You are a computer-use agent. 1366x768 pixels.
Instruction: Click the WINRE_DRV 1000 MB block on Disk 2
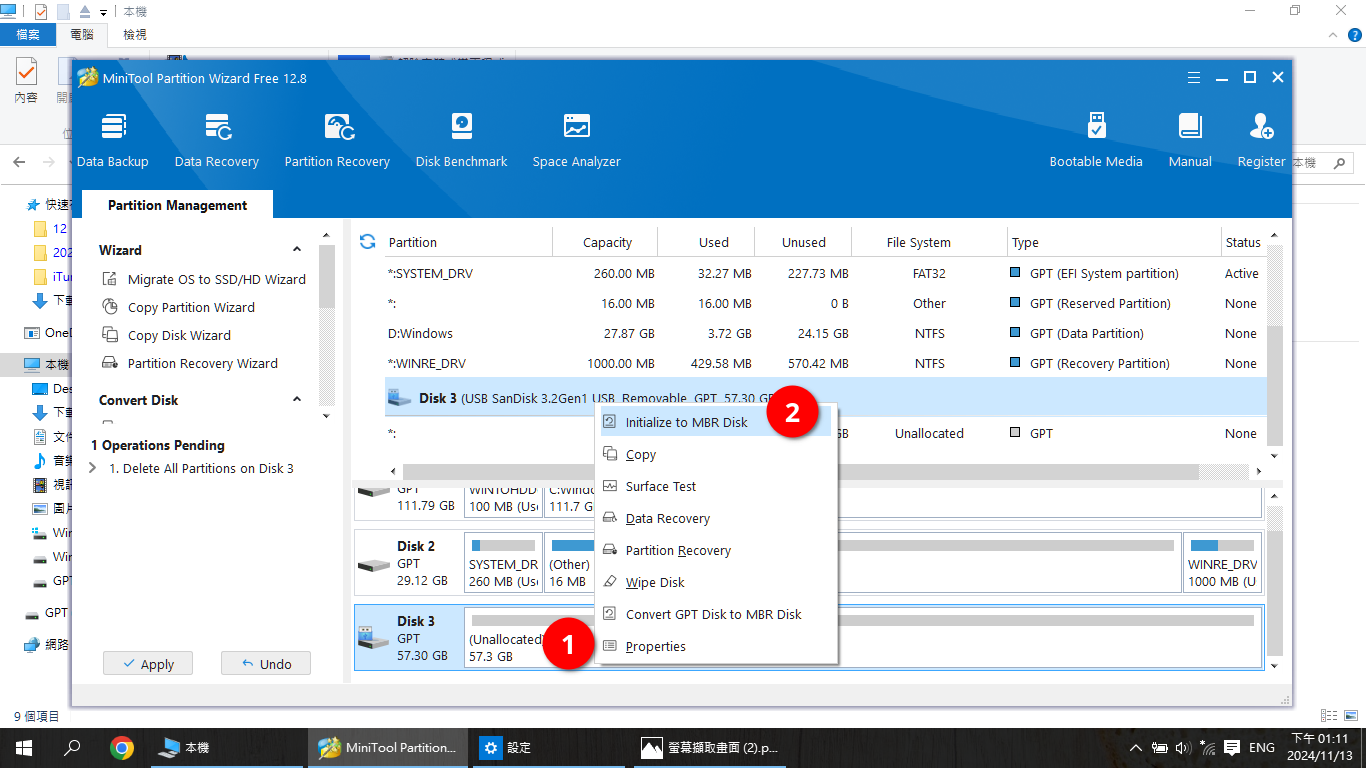tap(1223, 563)
